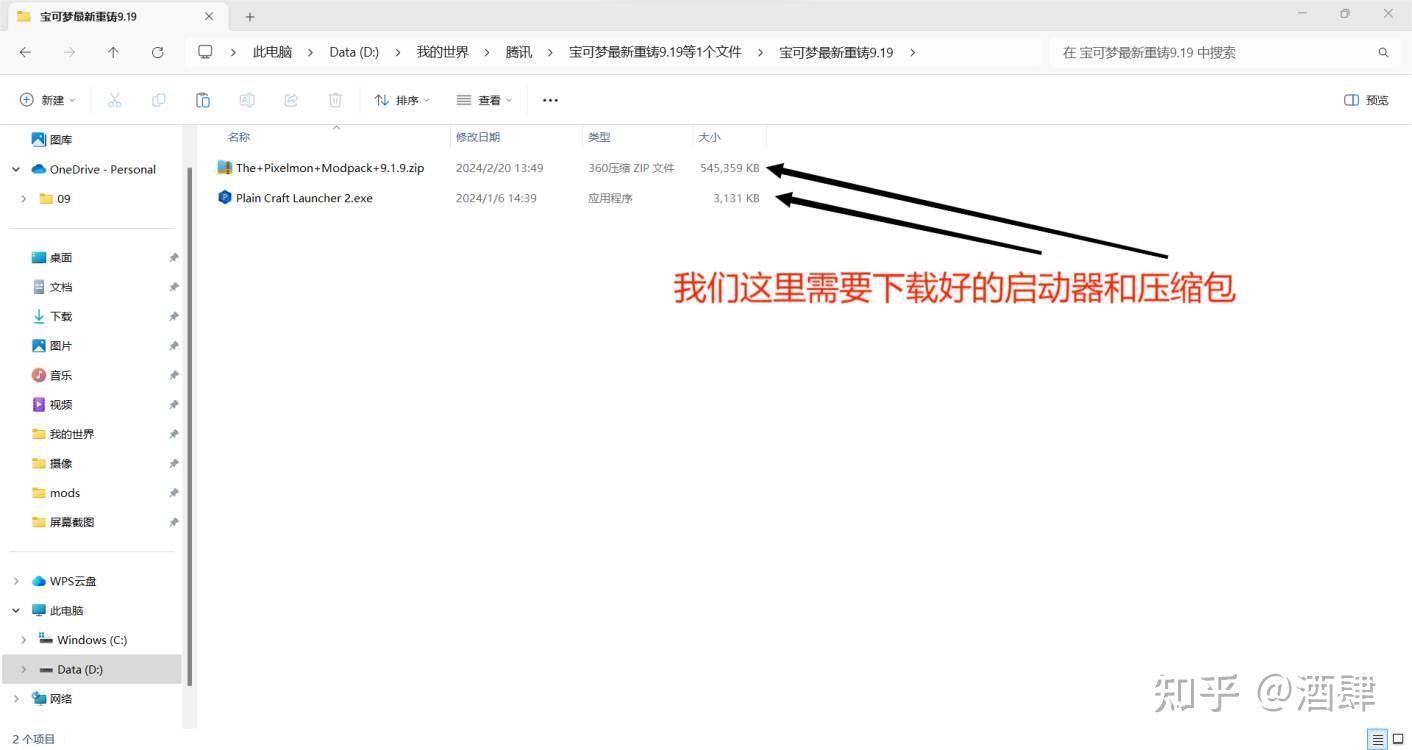The width and height of the screenshot is (1412, 750).
Task: Select the 宝可梦最新重铸9.19 window tab
Action: 116,17
